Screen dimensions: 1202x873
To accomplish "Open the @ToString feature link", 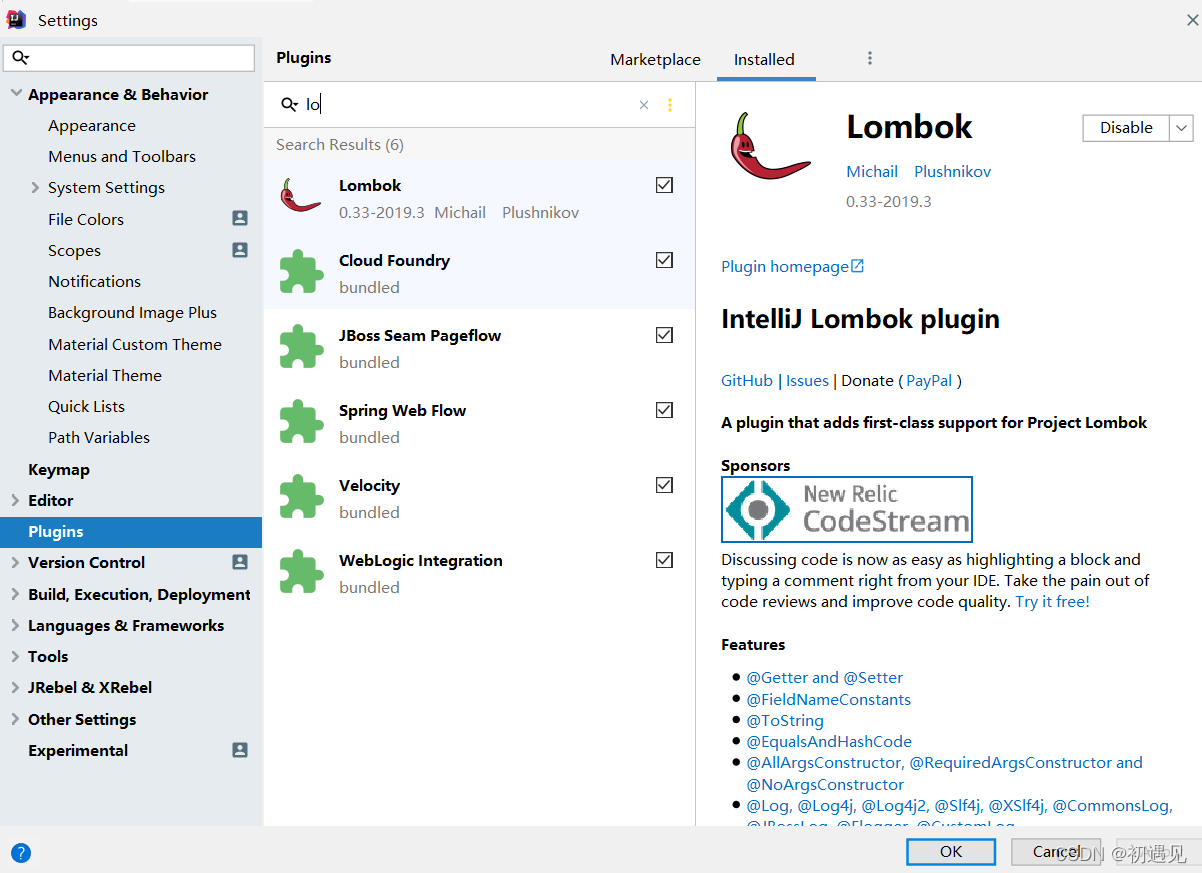I will pyautogui.click(x=785, y=720).
